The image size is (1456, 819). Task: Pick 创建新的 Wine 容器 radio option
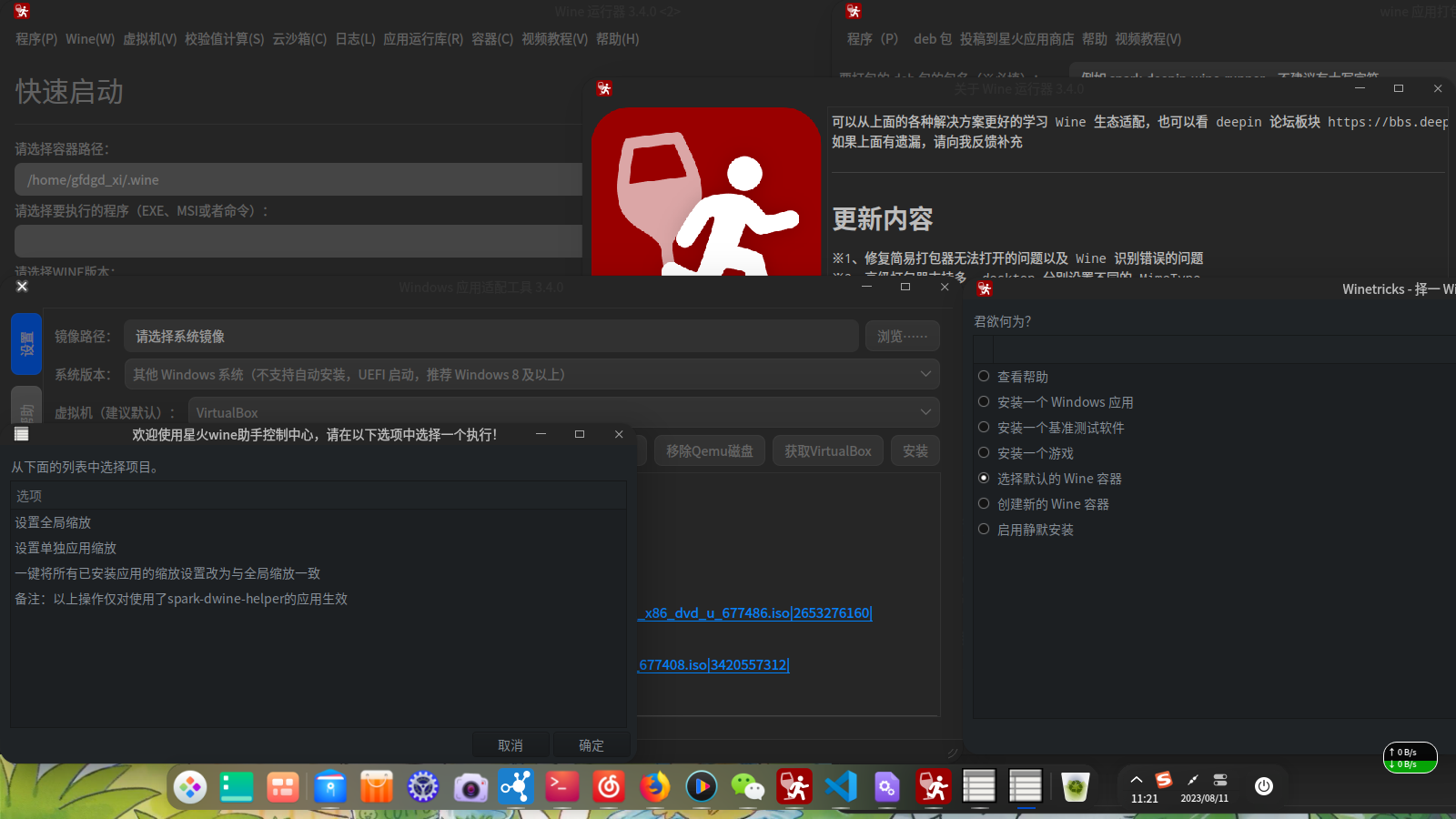pos(984,503)
